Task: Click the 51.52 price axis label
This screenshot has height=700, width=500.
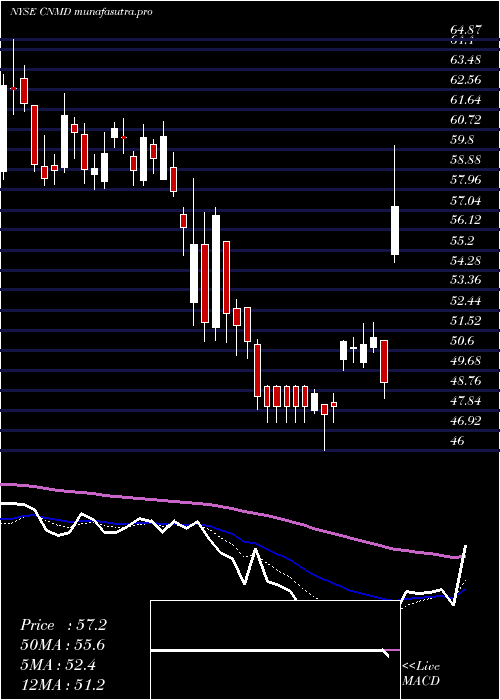Action: [x=467, y=321]
